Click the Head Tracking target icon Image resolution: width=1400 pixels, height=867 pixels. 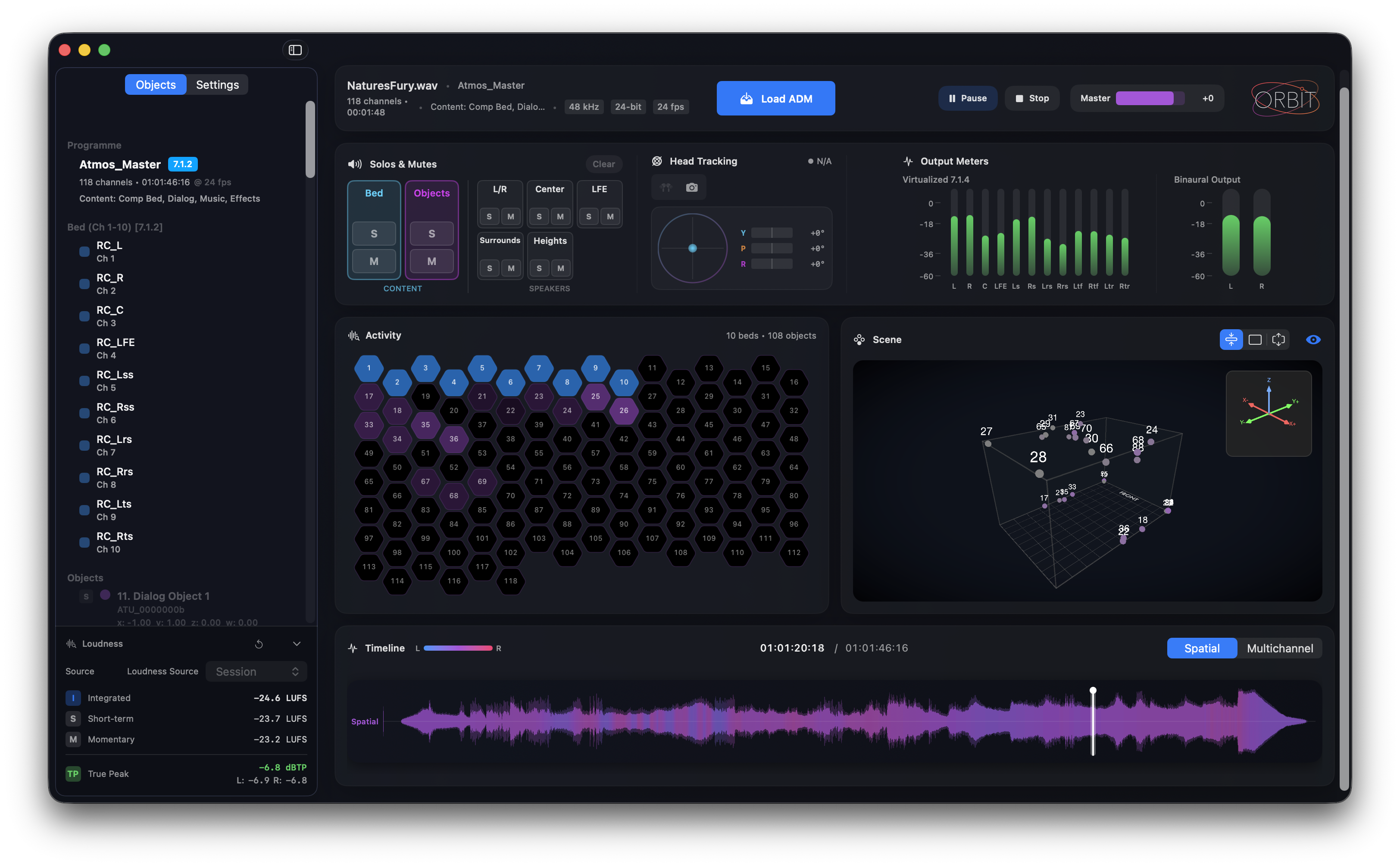(657, 161)
